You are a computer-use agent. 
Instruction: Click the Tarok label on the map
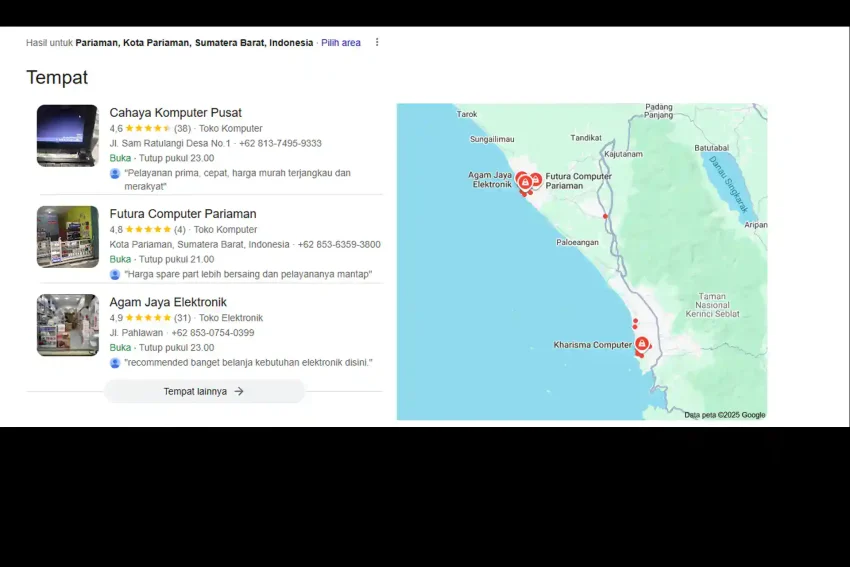tap(467, 114)
